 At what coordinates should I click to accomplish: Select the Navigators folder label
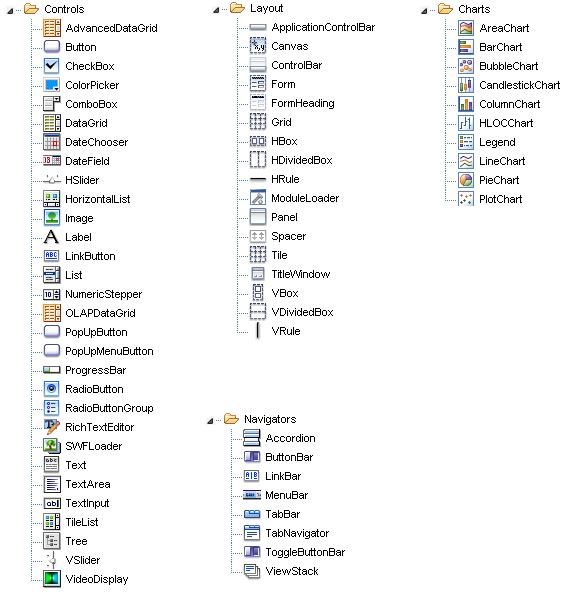pyautogui.click(x=270, y=419)
